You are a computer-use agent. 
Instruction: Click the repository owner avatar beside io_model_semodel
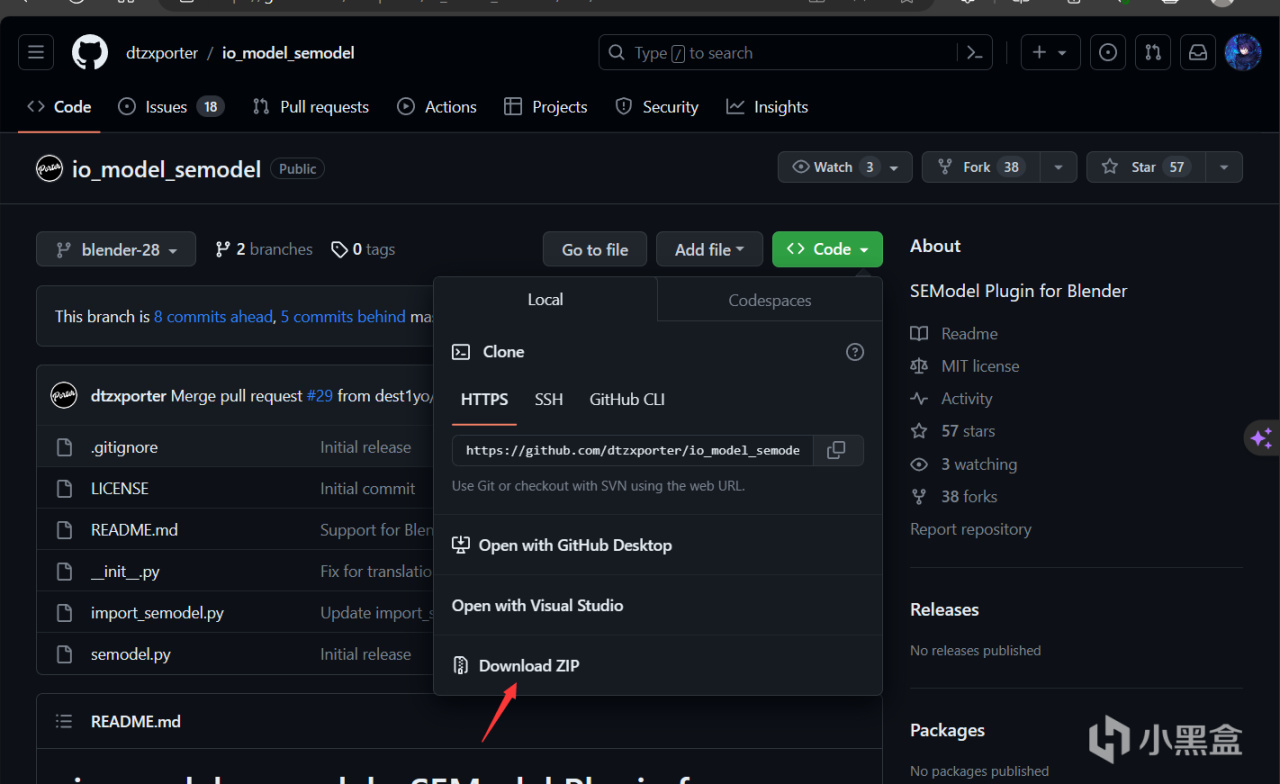pos(50,169)
